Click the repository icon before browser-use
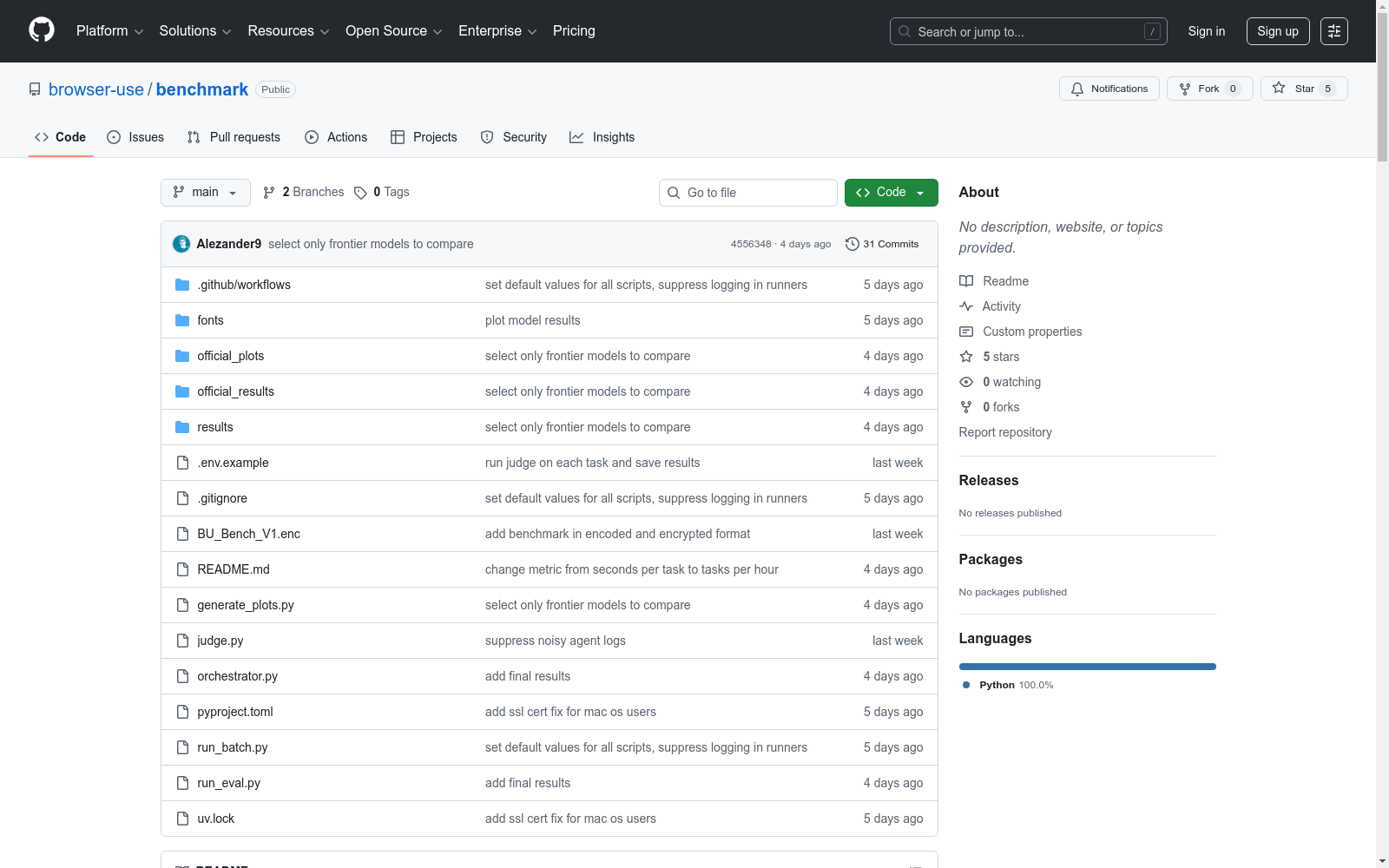 pos(35,89)
